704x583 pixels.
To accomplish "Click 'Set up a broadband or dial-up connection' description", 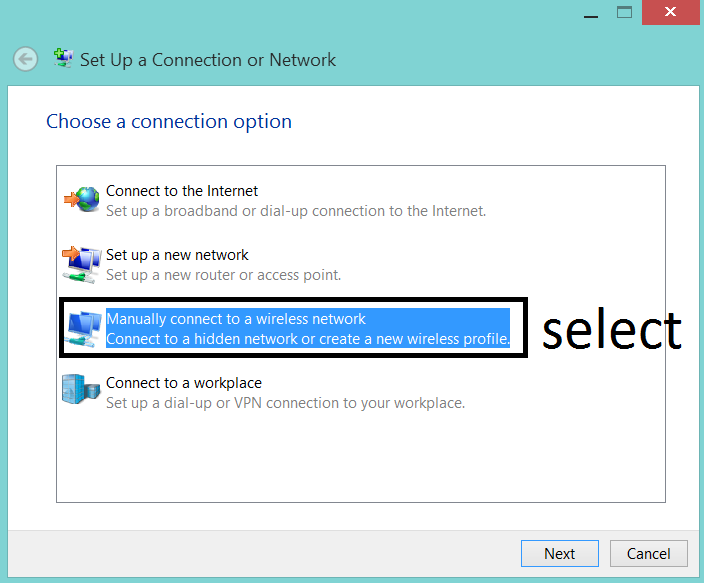I will pyautogui.click(x=296, y=211).
